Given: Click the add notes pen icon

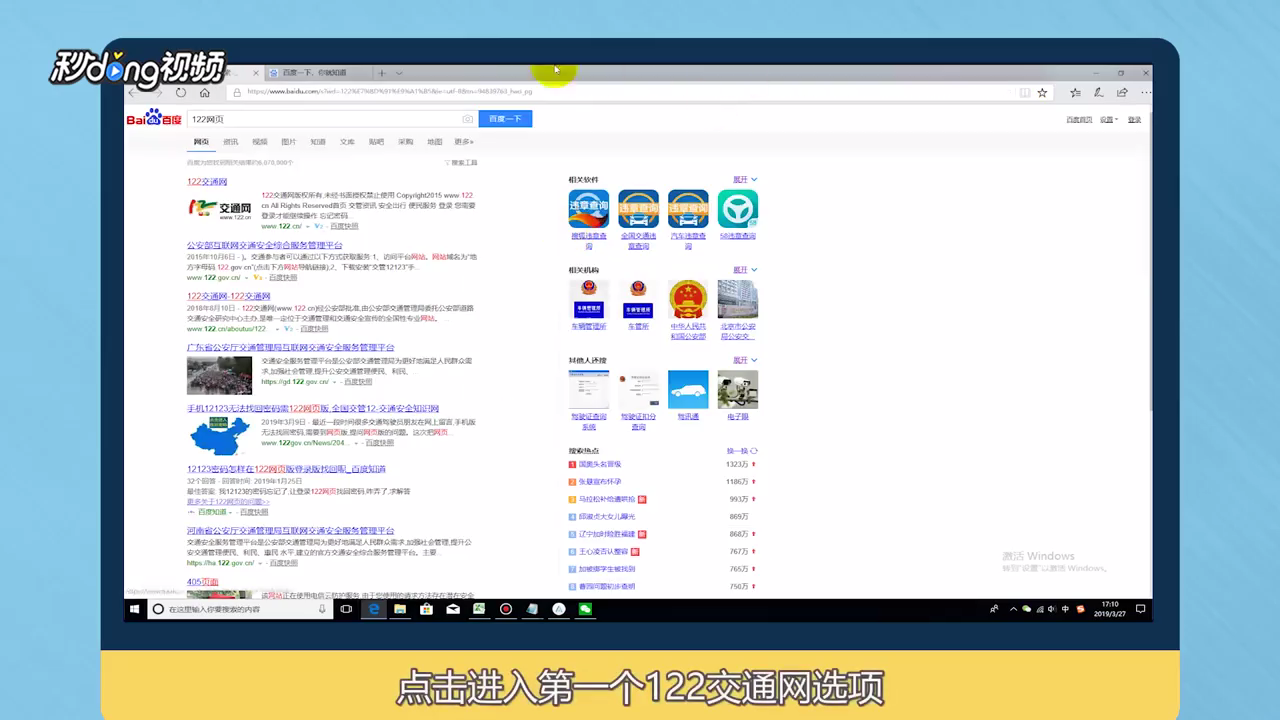Looking at the screenshot, I should click(x=1098, y=92).
